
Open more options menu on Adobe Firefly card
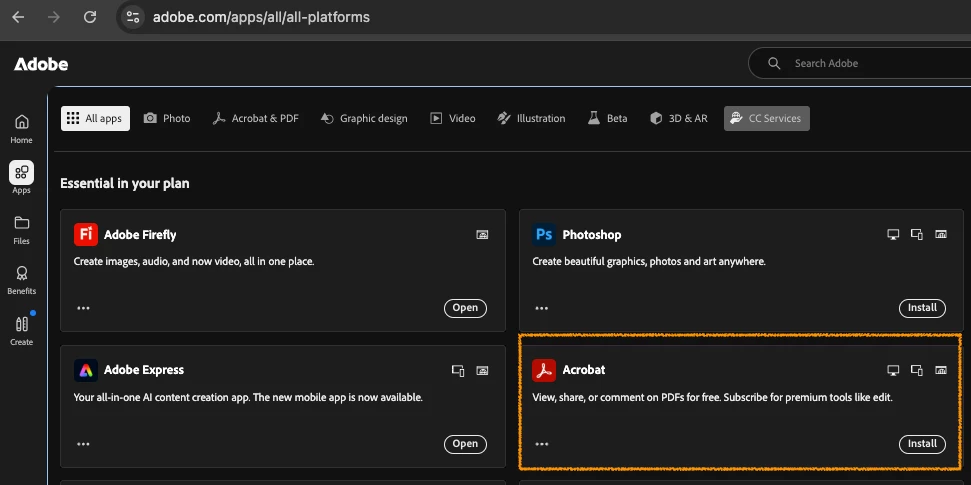tap(83, 308)
